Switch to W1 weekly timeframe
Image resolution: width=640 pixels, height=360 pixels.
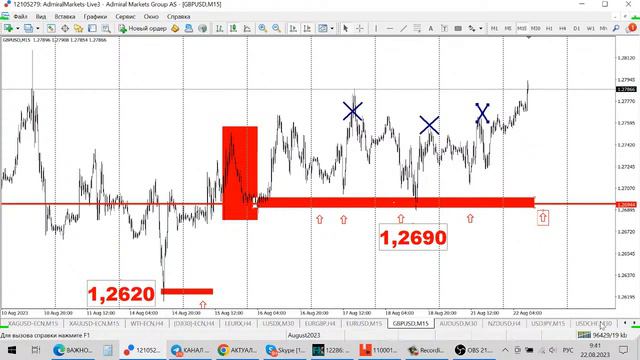click(x=590, y=28)
